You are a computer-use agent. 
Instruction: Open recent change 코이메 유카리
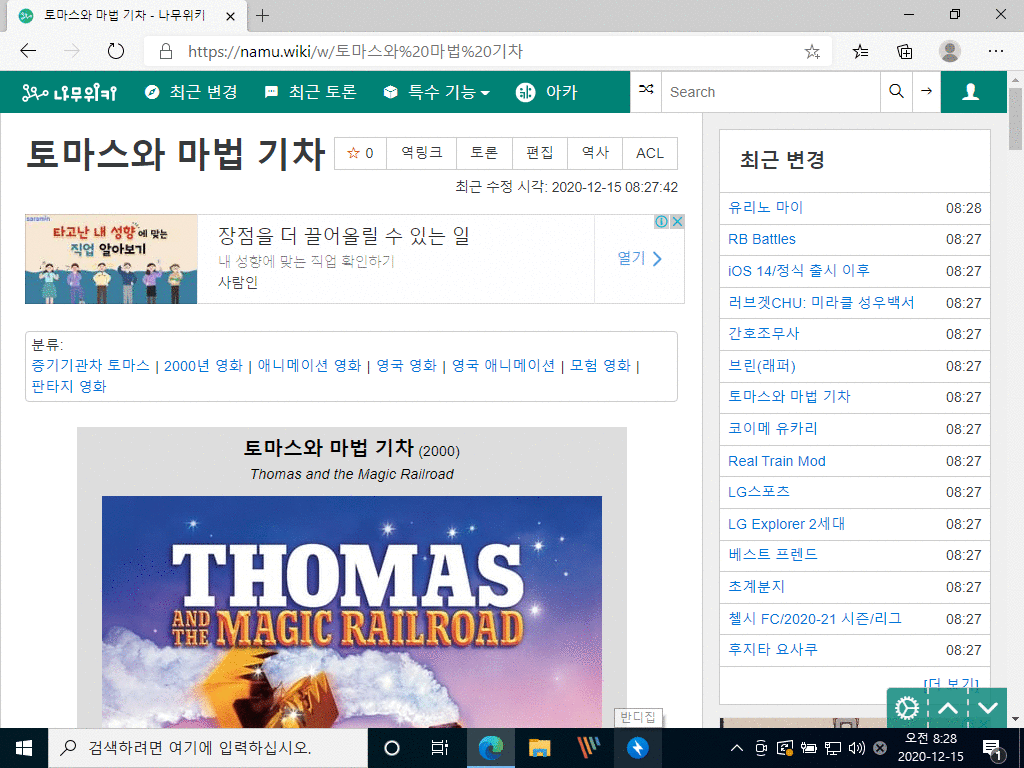coord(773,428)
